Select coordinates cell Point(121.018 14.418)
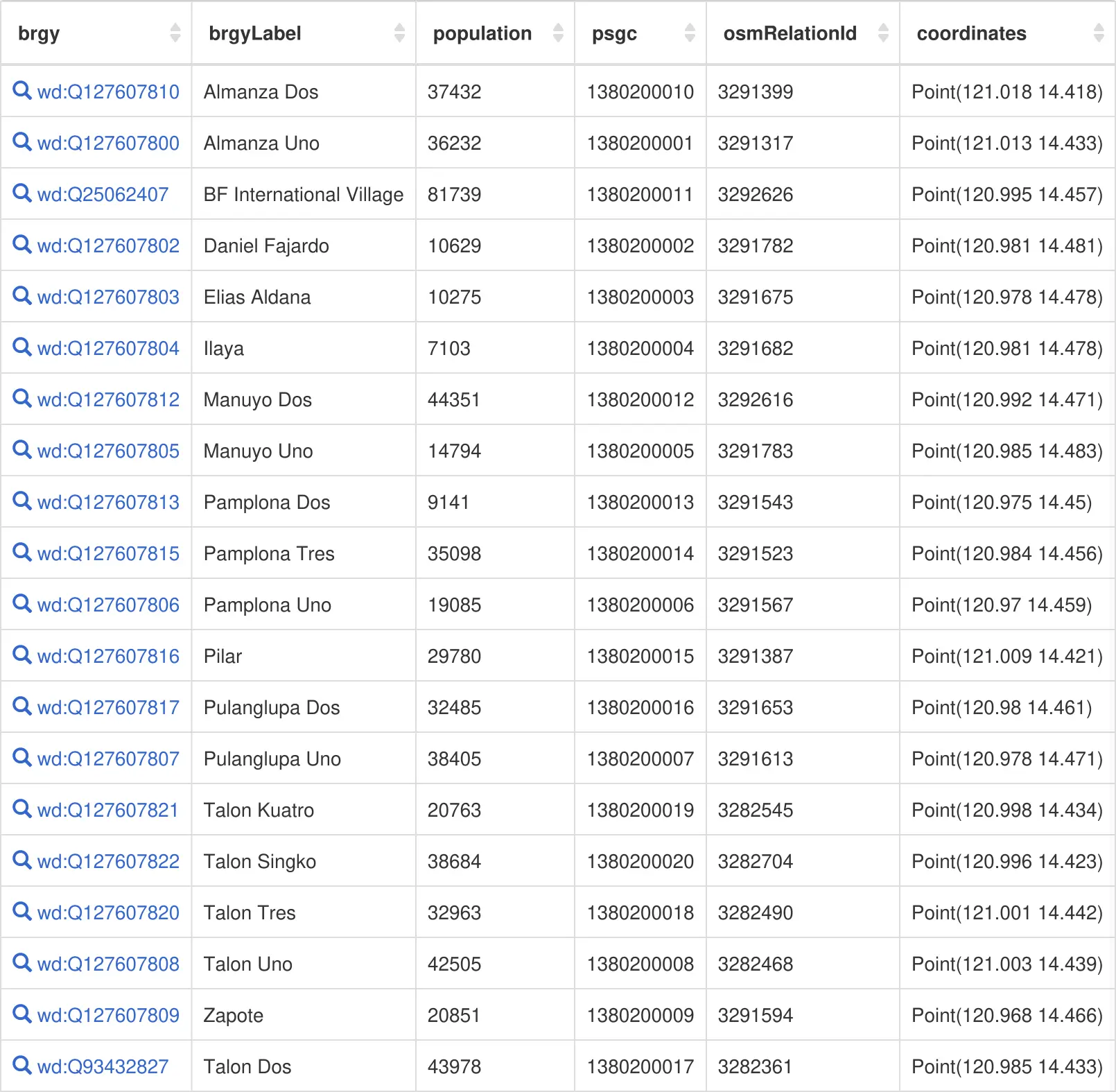 pos(1007,92)
